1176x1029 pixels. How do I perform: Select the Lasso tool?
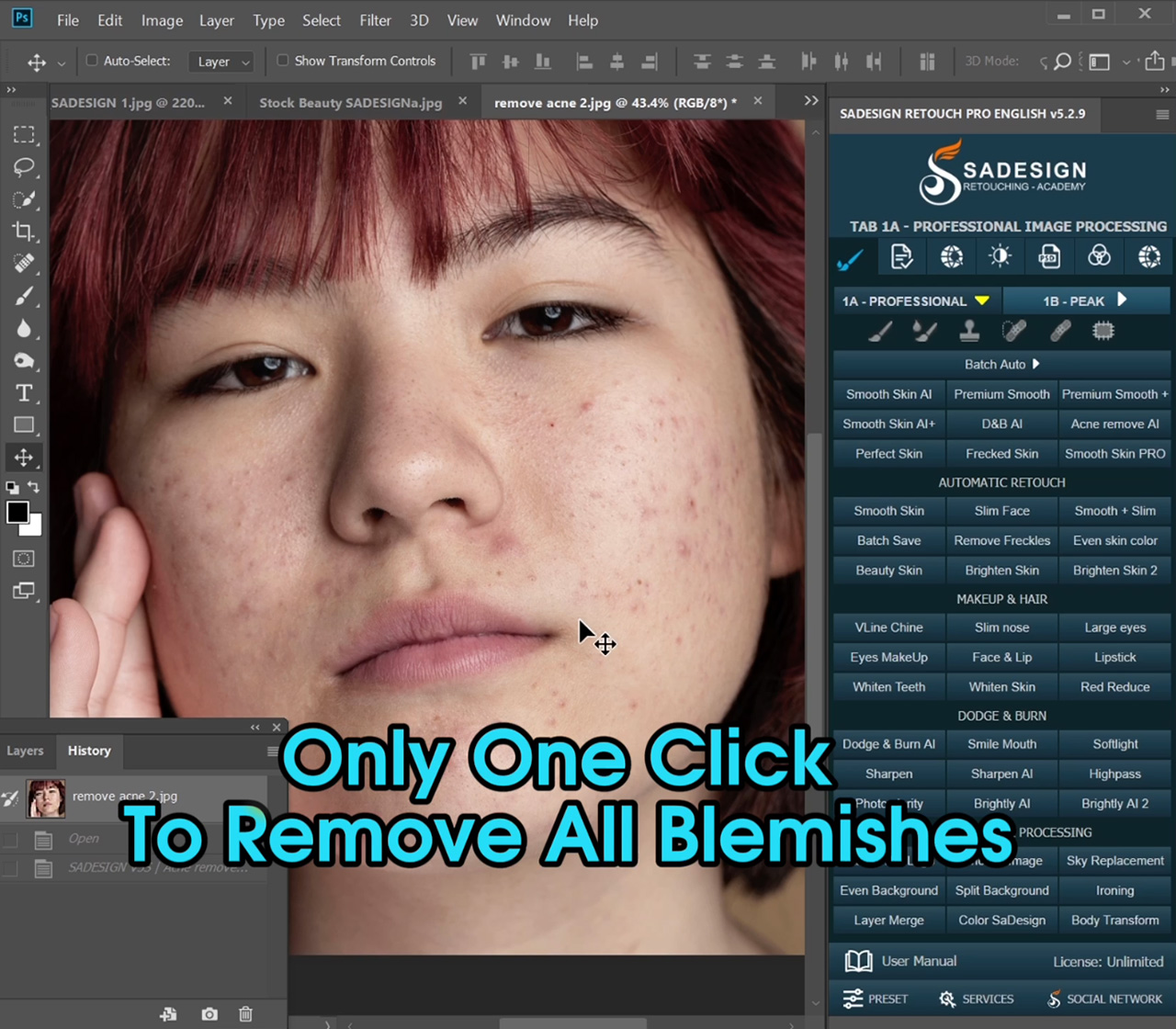[24, 167]
